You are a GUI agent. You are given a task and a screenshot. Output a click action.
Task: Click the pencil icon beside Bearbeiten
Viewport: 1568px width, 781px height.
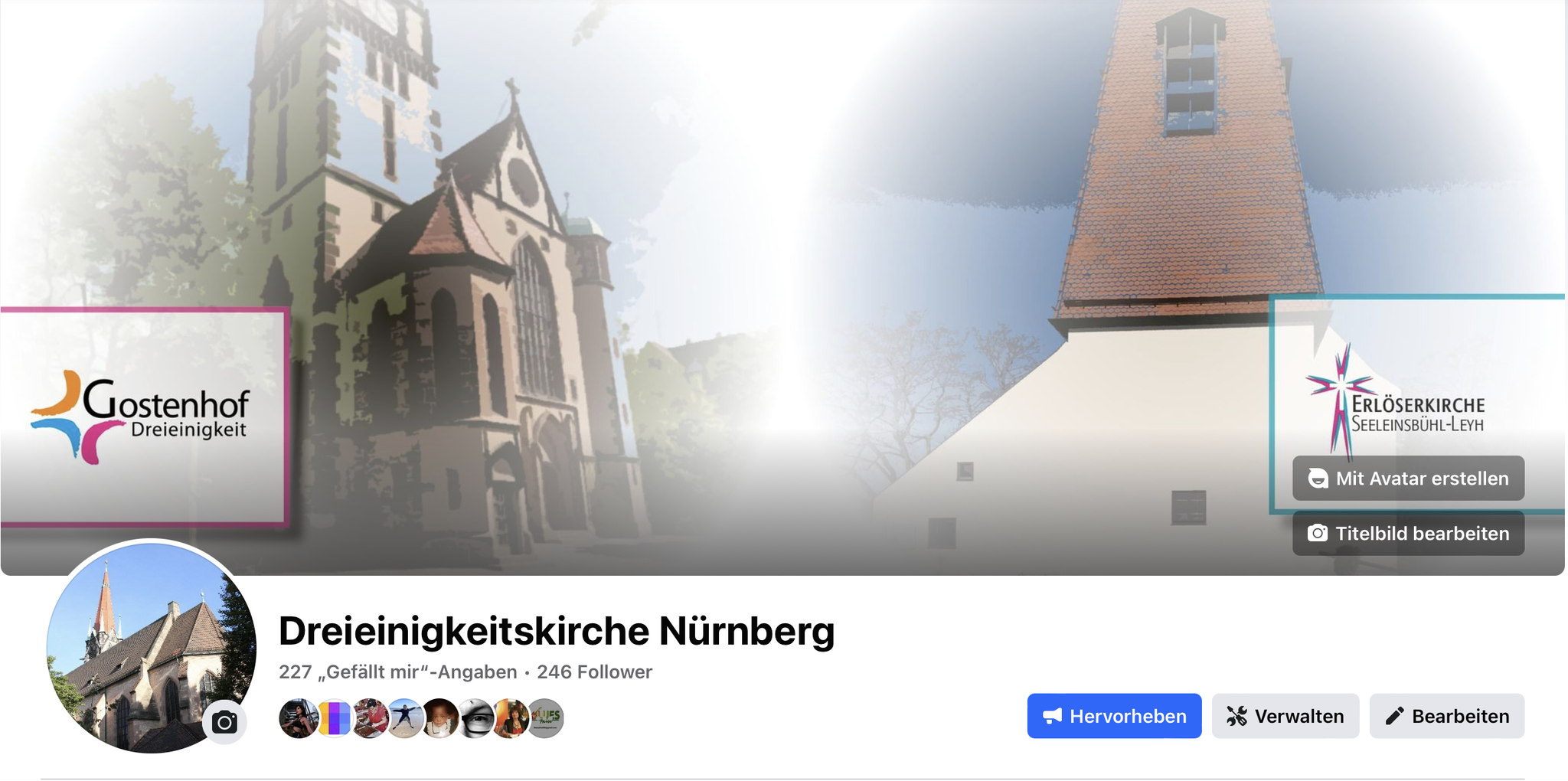coord(1394,717)
